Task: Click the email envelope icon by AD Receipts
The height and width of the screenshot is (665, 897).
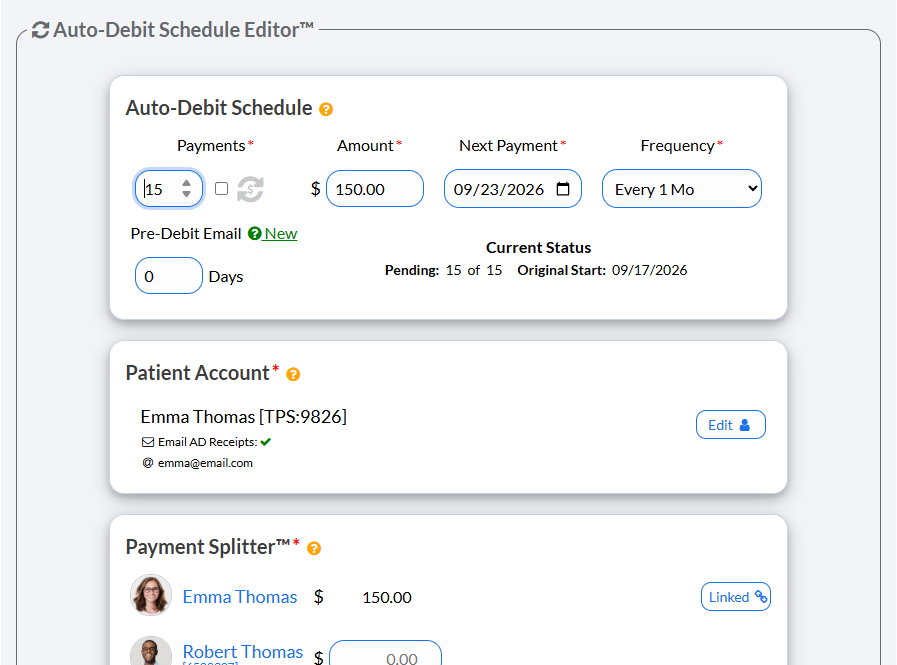Action: click(x=148, y=442)
